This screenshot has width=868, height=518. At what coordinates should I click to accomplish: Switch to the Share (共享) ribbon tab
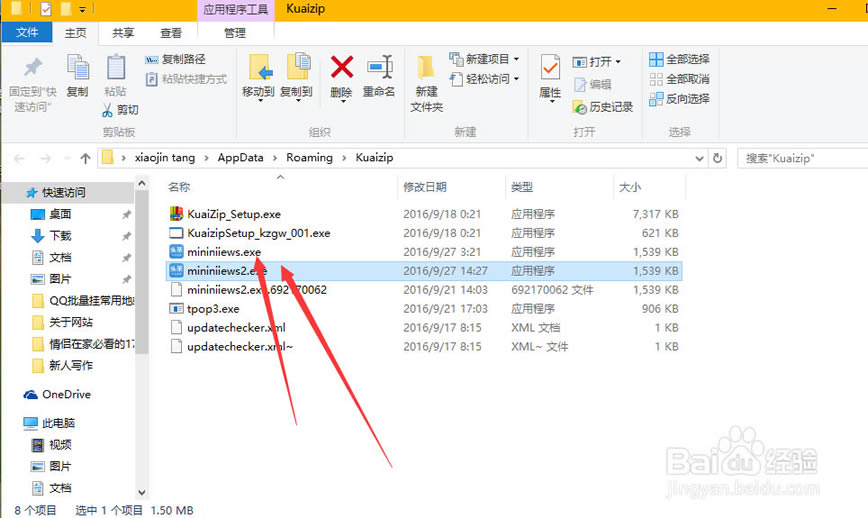coord(123,33)
